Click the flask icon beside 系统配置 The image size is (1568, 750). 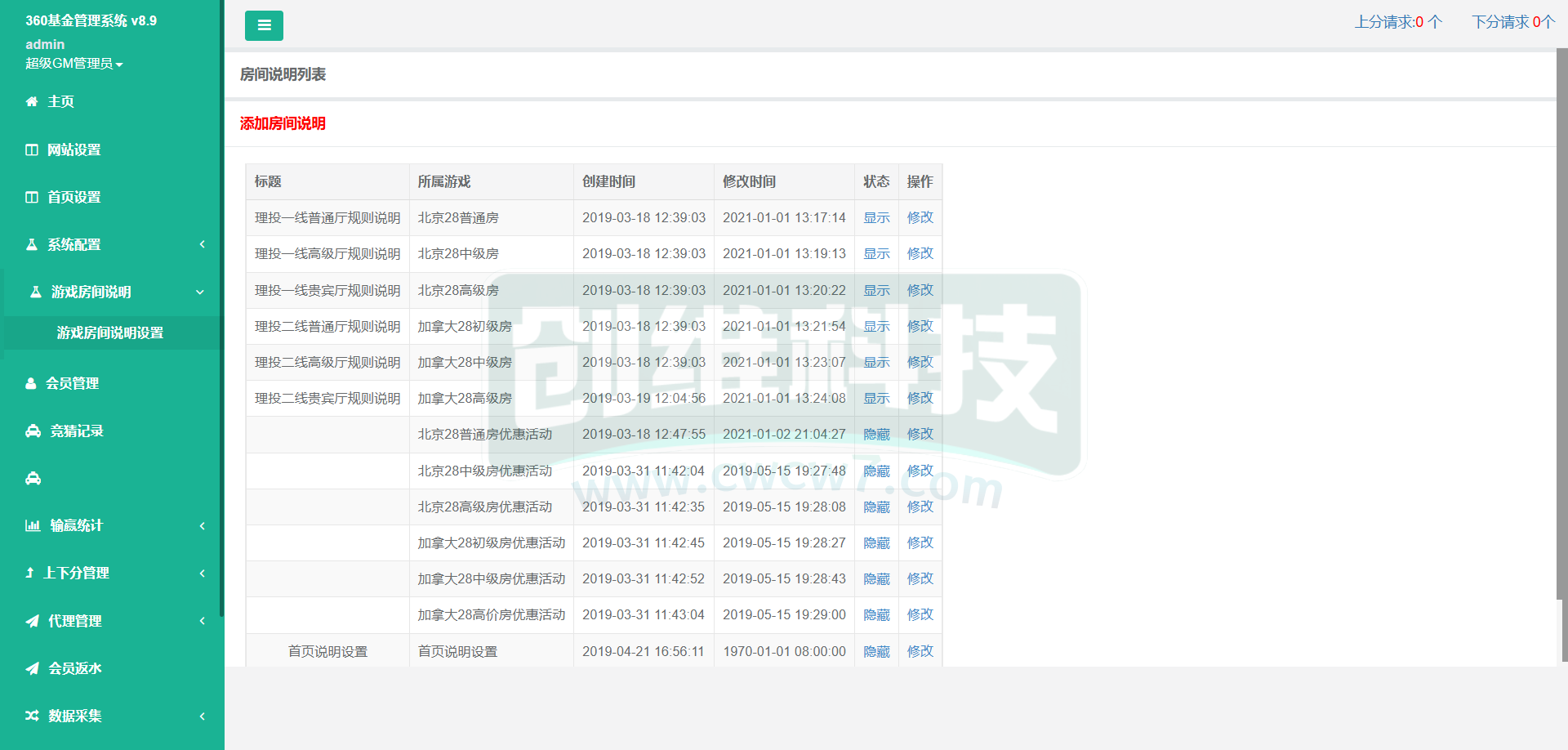click(32, 244)
